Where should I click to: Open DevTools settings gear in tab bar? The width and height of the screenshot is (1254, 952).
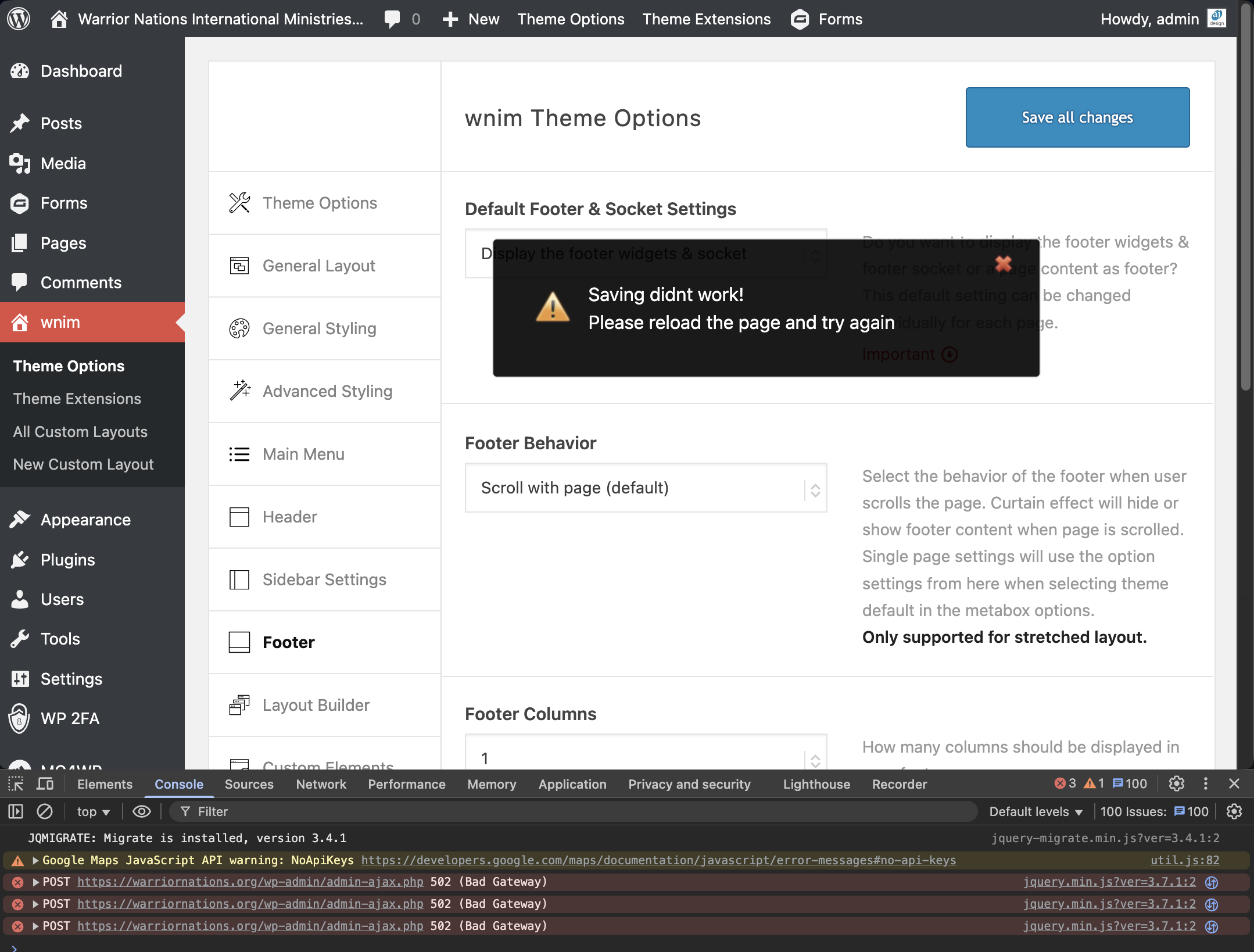tap(1177, 783)
